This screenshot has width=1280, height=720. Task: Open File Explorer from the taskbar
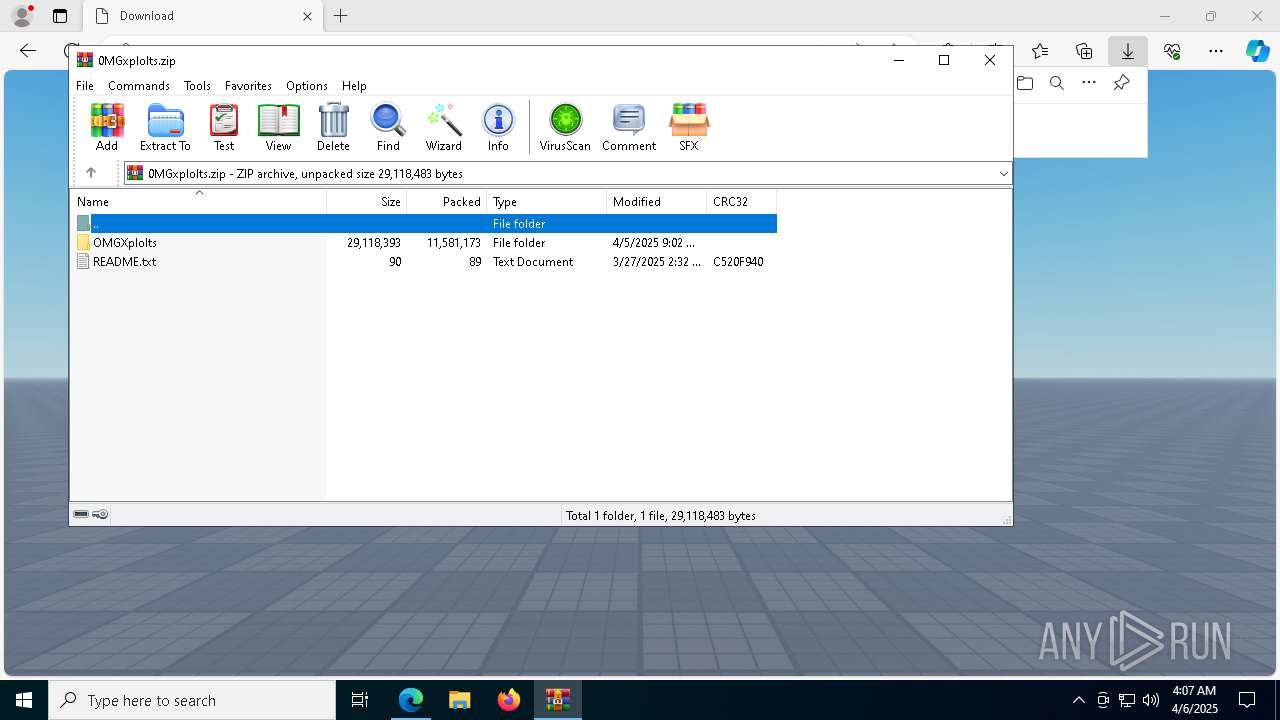pos(459,700)
